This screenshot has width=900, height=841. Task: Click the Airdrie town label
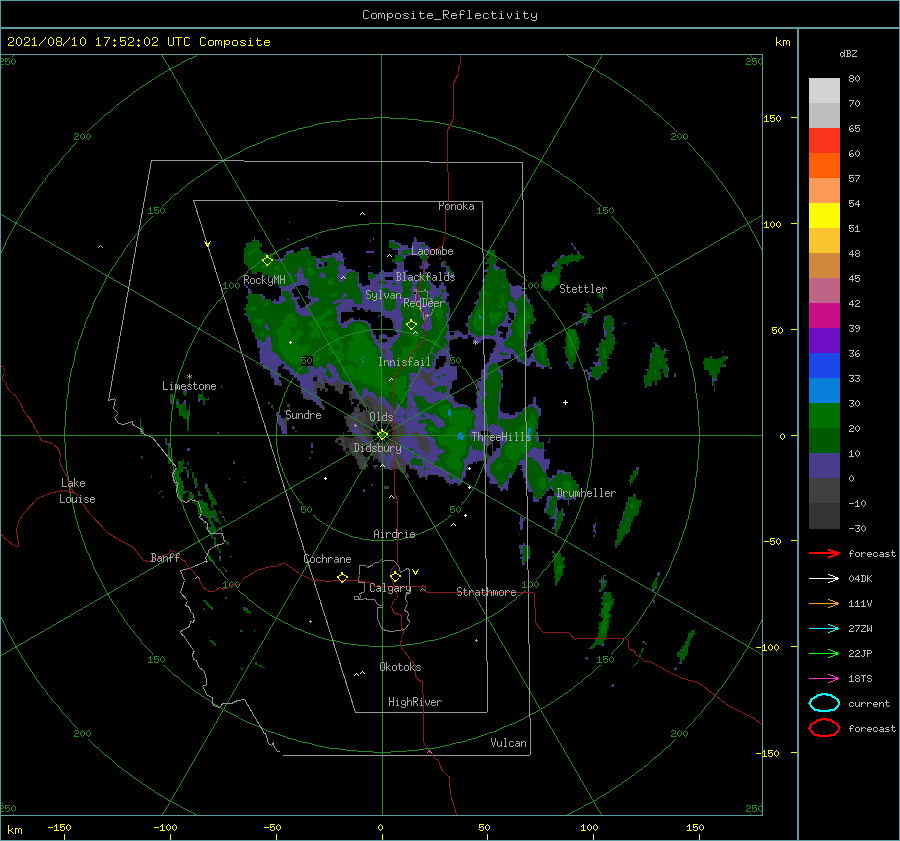394,534
